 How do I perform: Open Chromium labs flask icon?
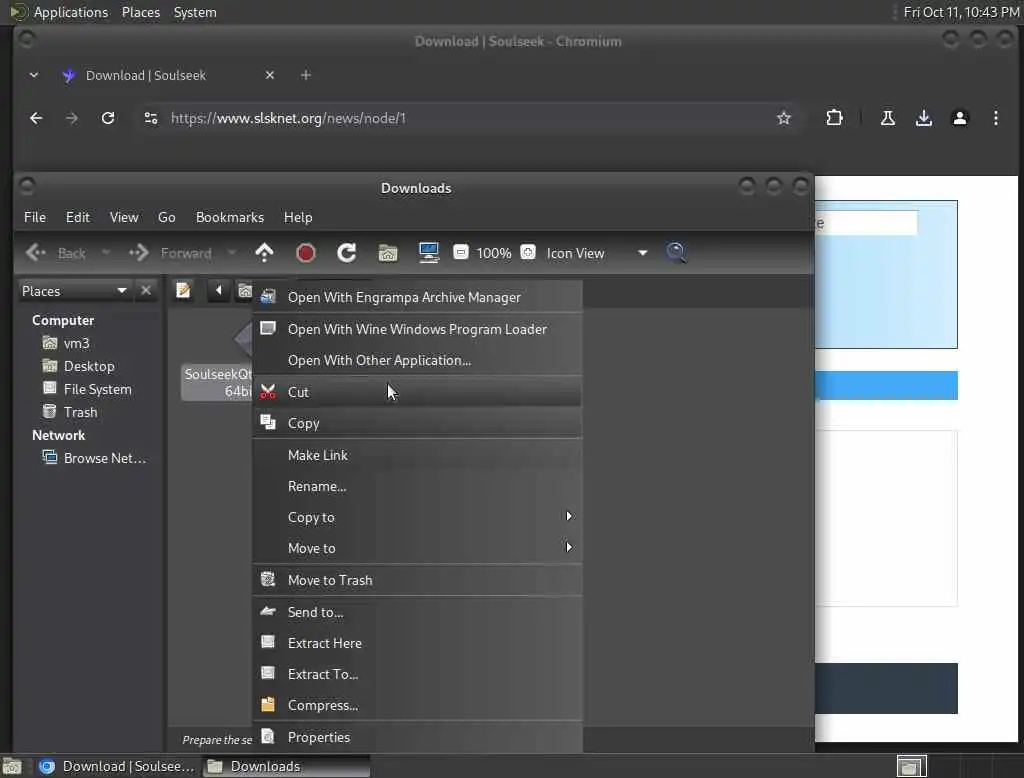point(888,118)
